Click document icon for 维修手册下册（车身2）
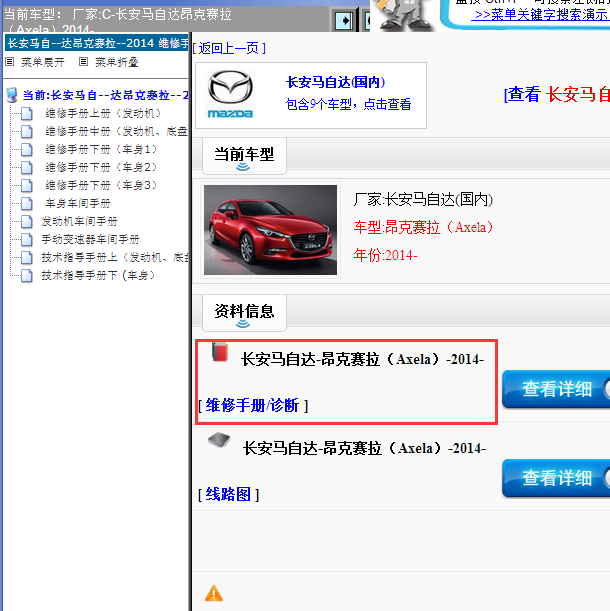Image resolution: width=610 pixels, height=611 pixels. (27, 167)
